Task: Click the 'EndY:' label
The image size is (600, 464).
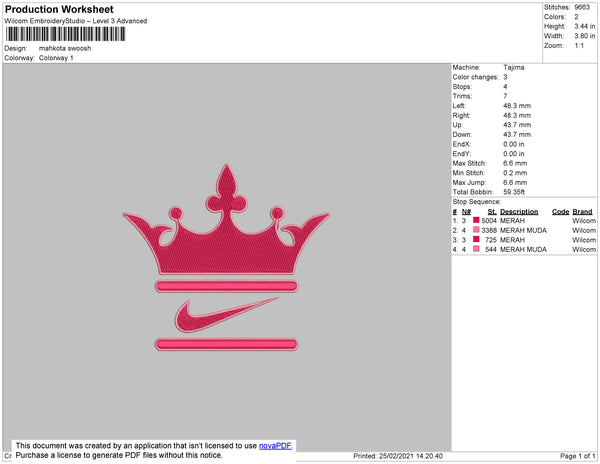Action: [462, 154]
